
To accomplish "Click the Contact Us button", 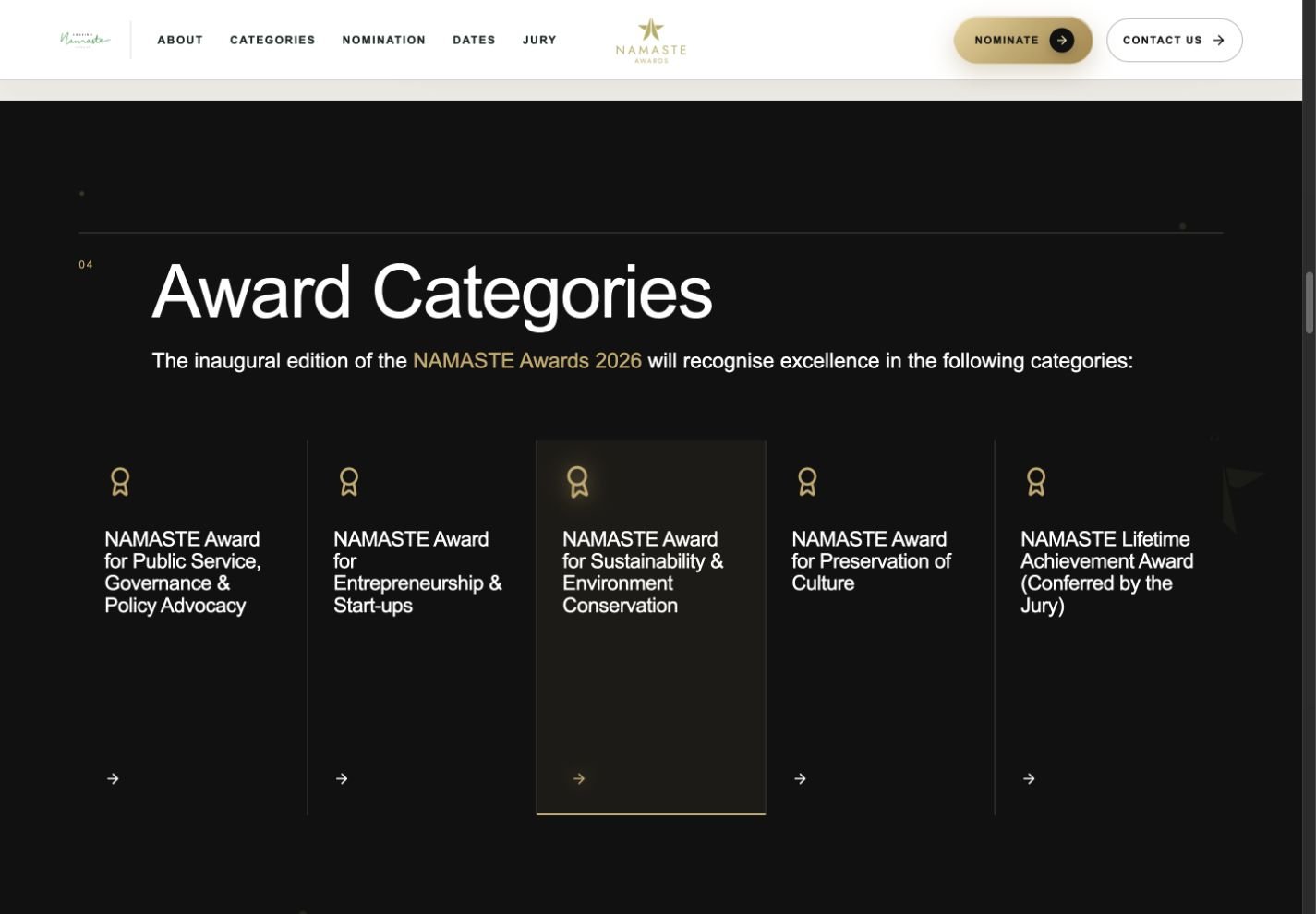I will click(x=1175, y=41).
